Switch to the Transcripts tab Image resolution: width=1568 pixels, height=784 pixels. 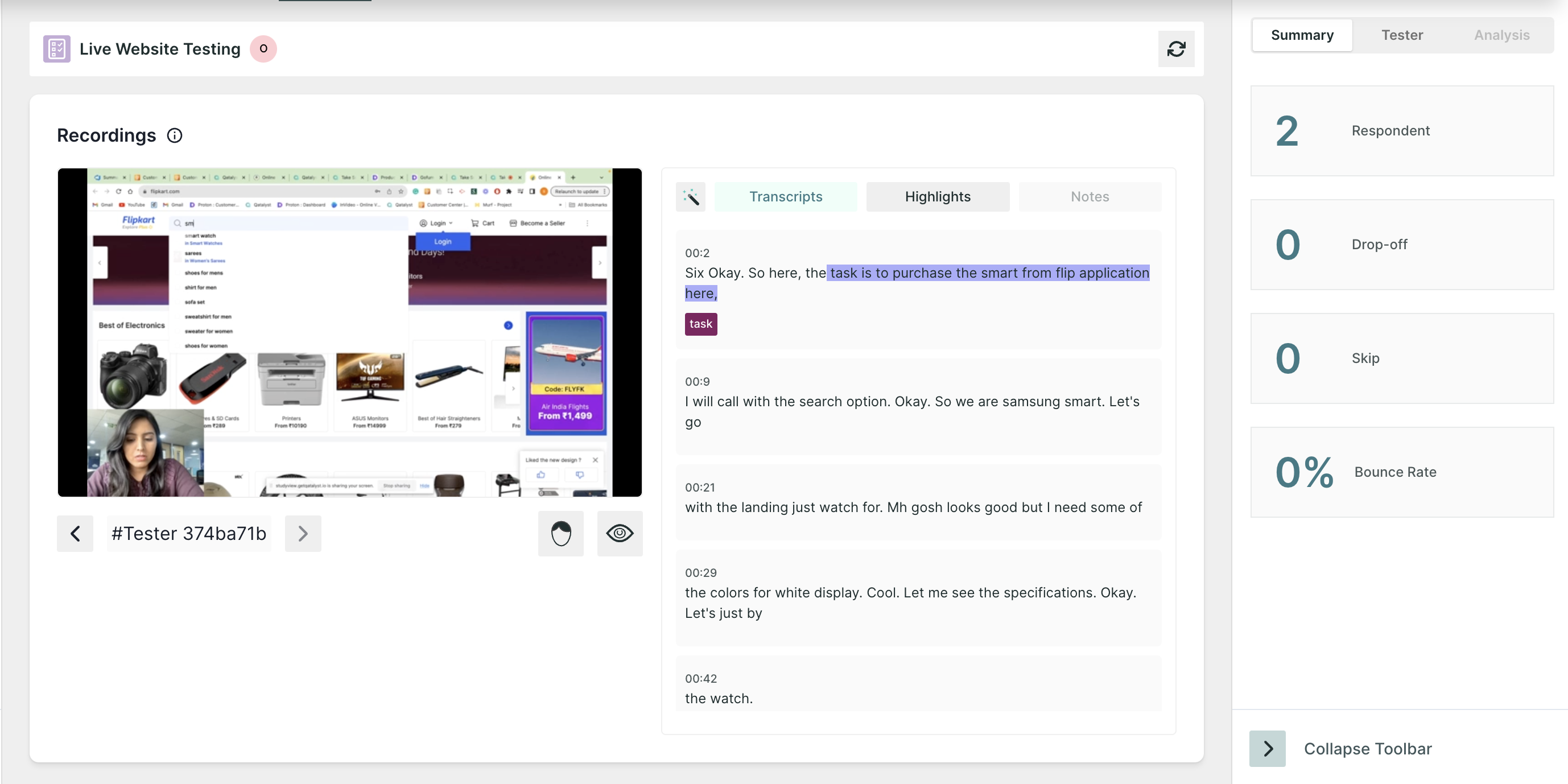tap(785, 197)
